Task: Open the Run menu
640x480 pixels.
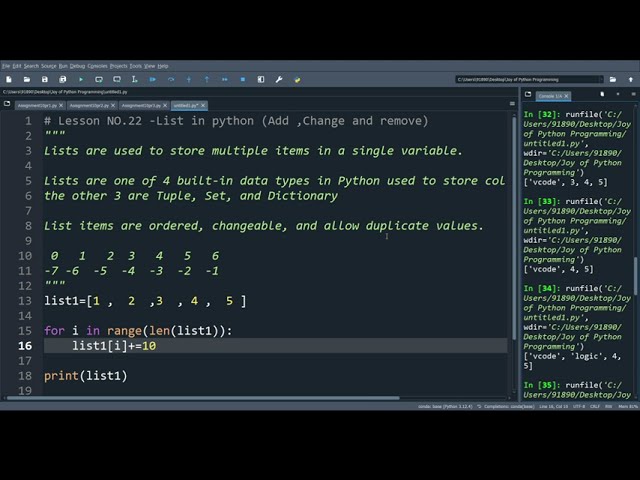Action: (63, 66)
